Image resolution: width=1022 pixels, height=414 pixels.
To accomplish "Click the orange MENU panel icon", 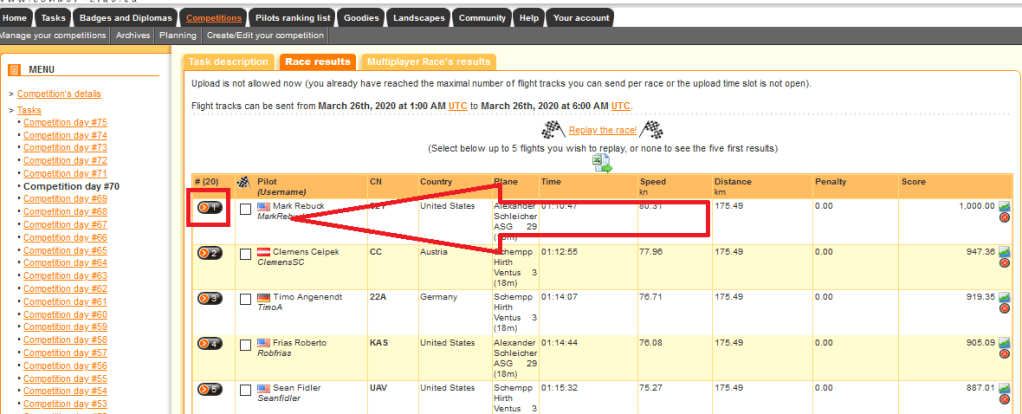I will [x=17, y=69].
